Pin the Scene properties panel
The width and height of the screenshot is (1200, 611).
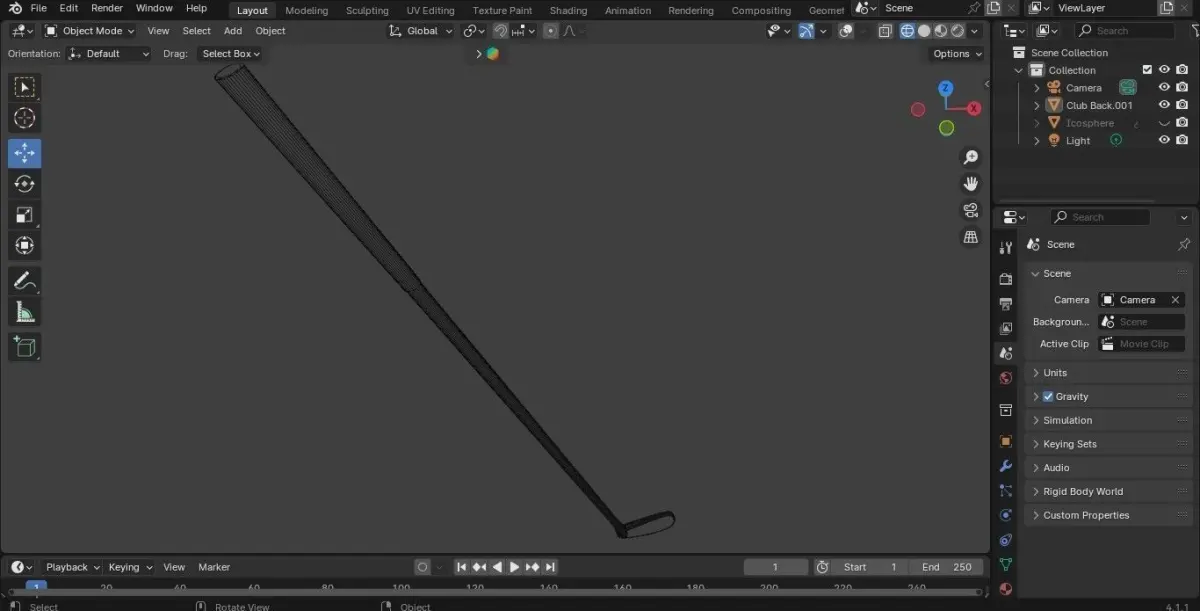click(x=1184, y=244)
